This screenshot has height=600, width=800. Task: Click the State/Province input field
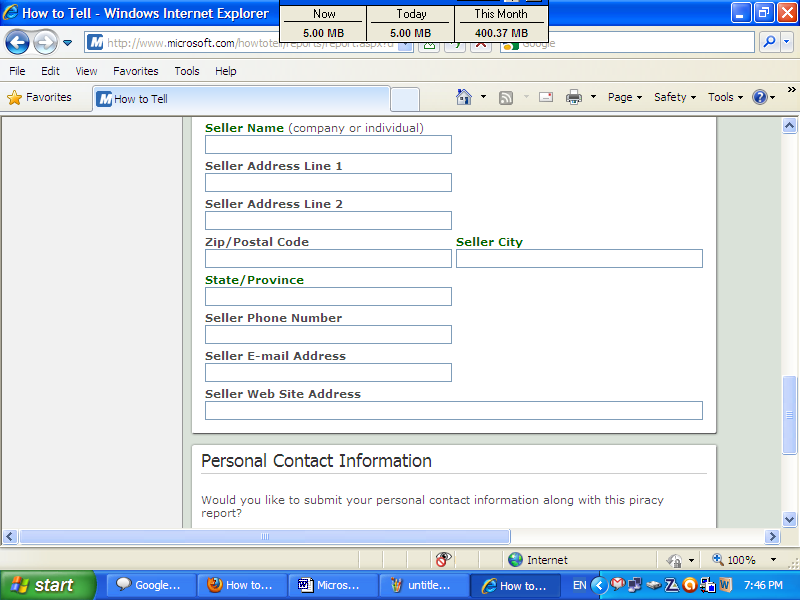tap(328, 296)
